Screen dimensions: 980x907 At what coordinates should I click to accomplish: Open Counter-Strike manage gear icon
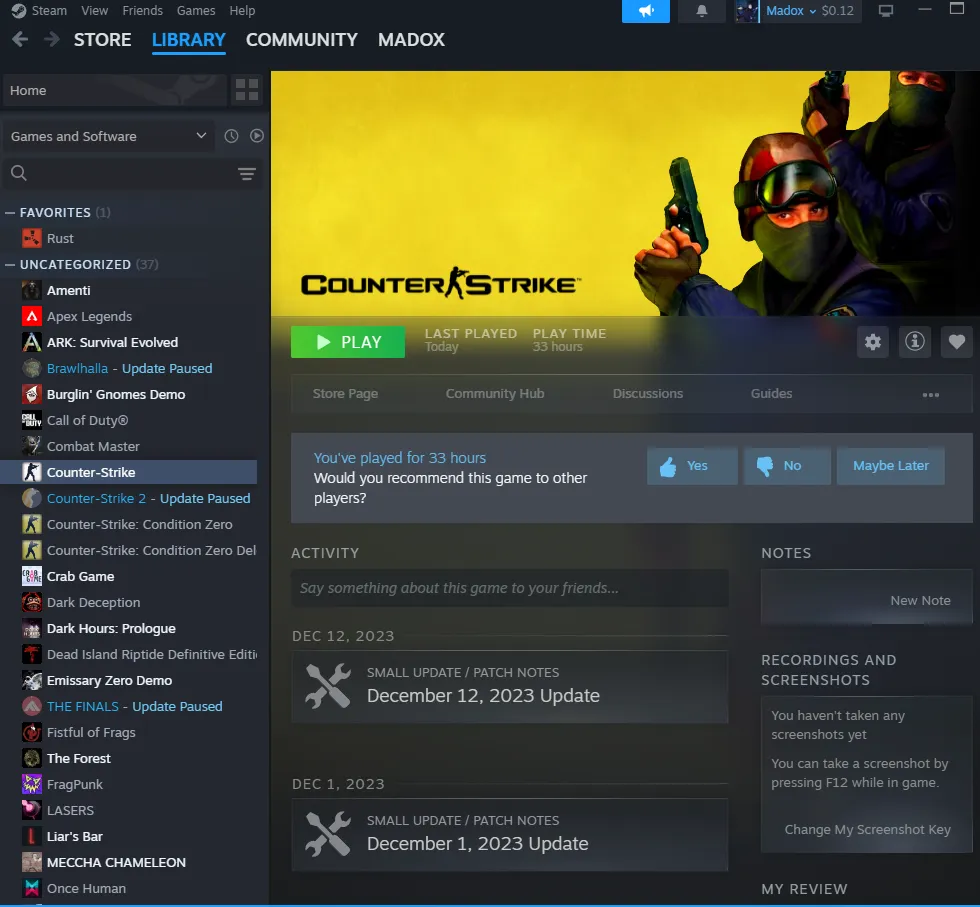pyautogui.click(x=872, y=342)
